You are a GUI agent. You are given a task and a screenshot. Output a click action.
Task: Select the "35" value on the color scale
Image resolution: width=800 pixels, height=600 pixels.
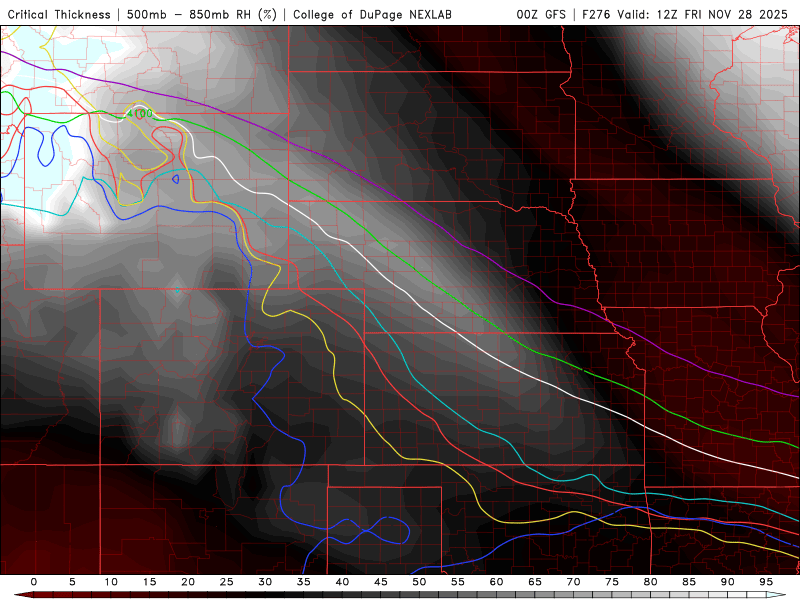point(304,582)
